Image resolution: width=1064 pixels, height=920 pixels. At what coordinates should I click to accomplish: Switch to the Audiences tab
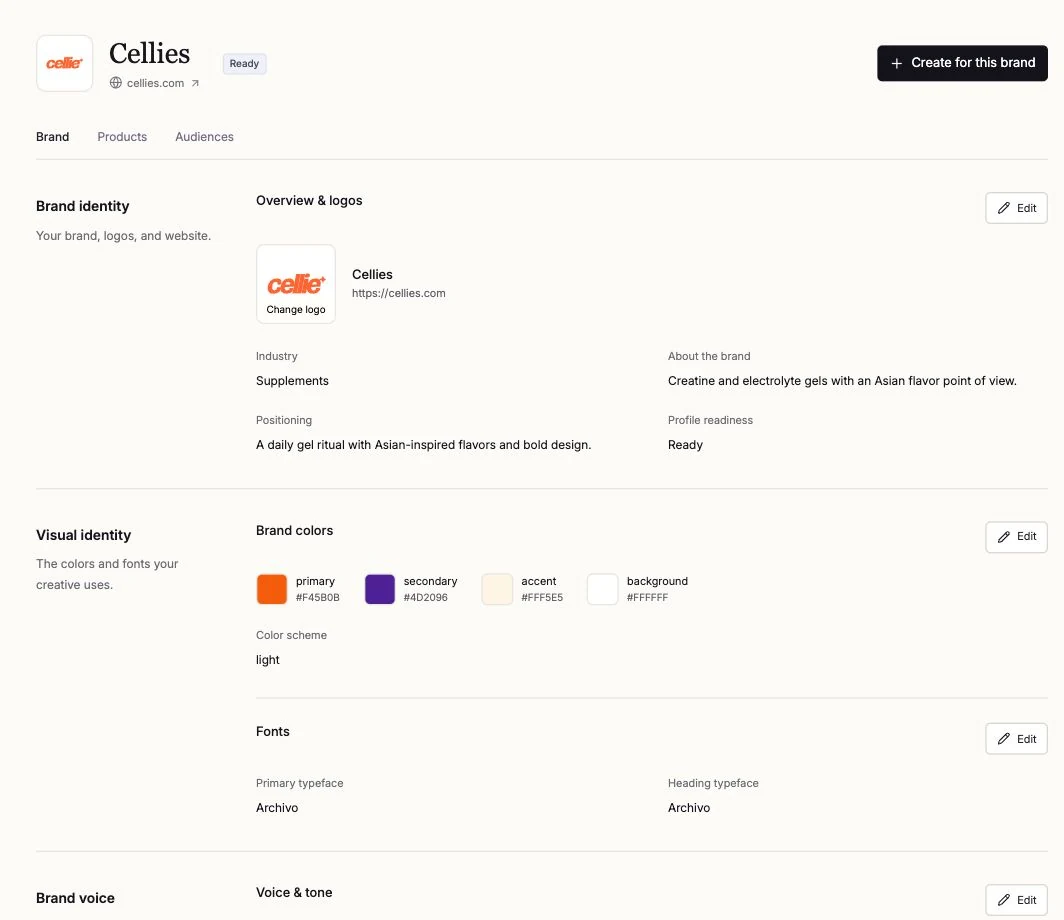[x=204, y=136]
